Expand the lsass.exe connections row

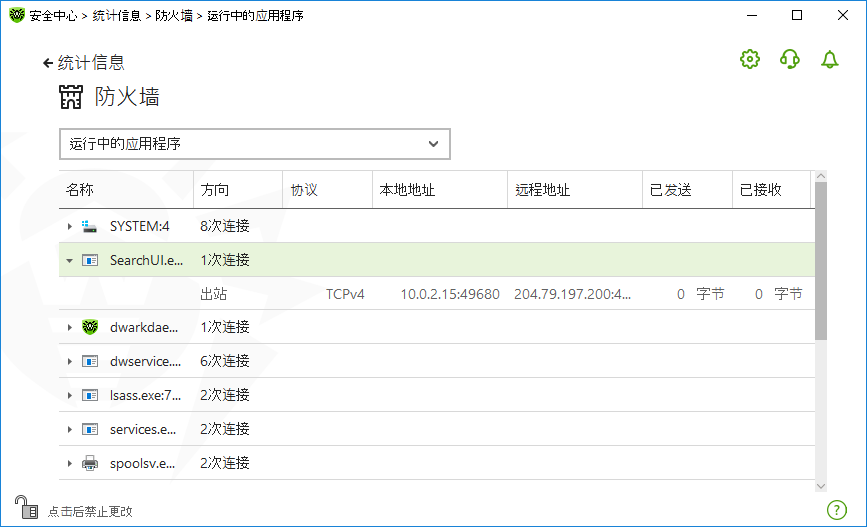coord(70,395)
